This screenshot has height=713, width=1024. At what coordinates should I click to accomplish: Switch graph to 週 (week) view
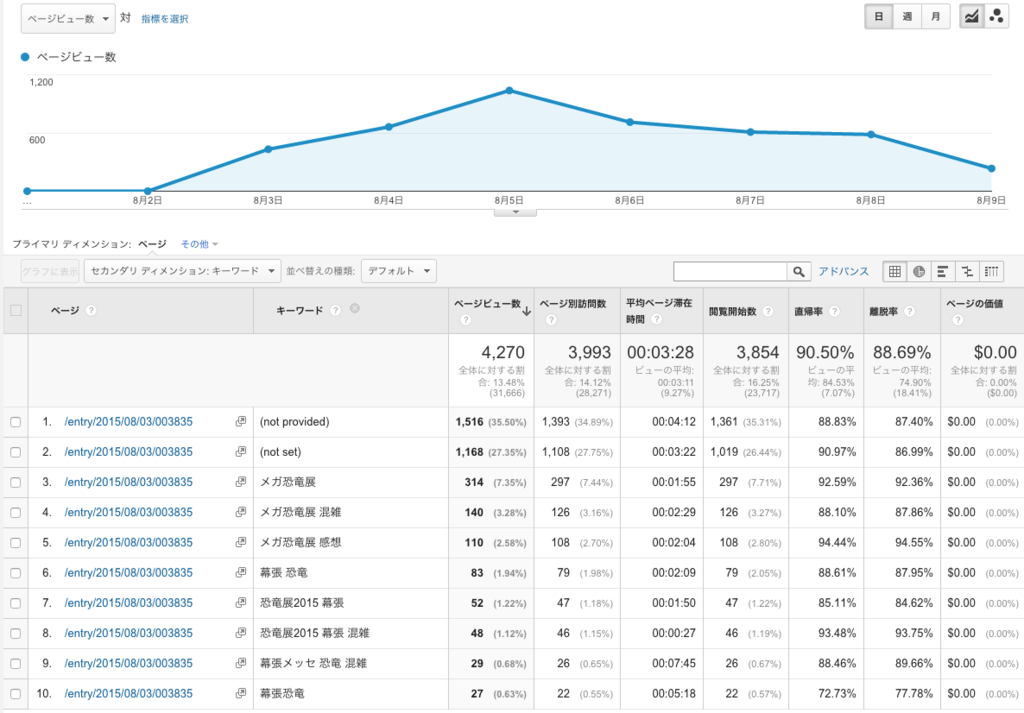907,17
